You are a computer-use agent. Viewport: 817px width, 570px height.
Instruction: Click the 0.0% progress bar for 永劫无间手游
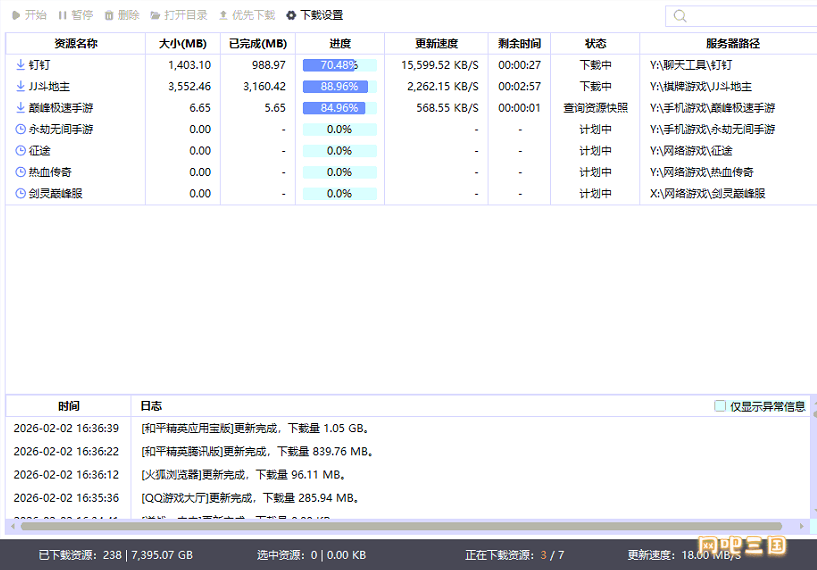click(x=340, y=129)
